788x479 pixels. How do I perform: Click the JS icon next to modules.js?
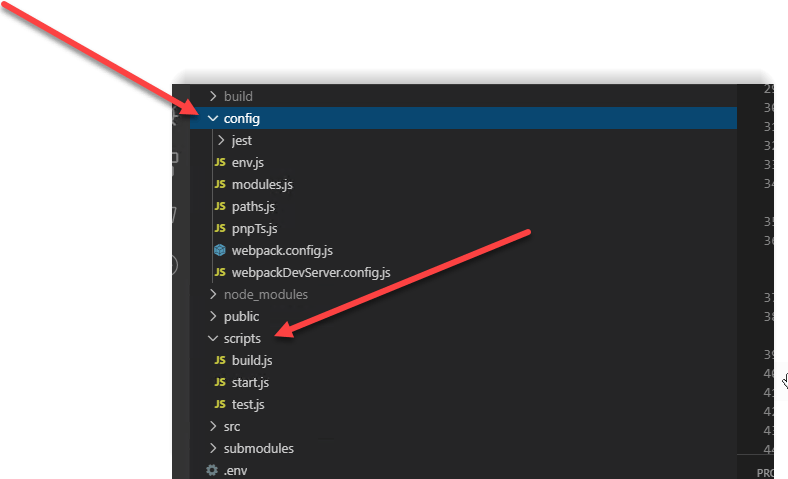(220, 184)
